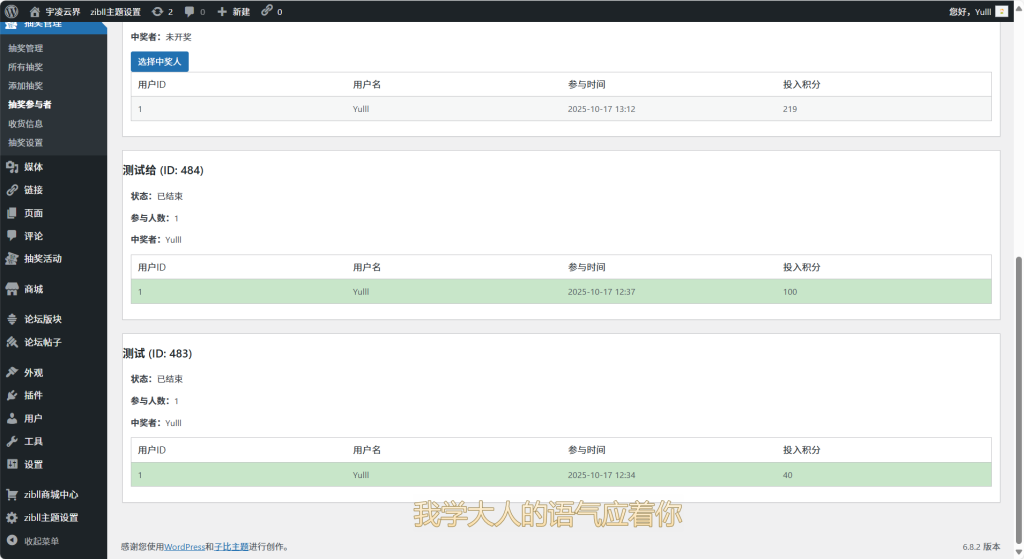Select 所有抽奖 submenu item
Viewport: 1024px width, 559px height.
25,67
